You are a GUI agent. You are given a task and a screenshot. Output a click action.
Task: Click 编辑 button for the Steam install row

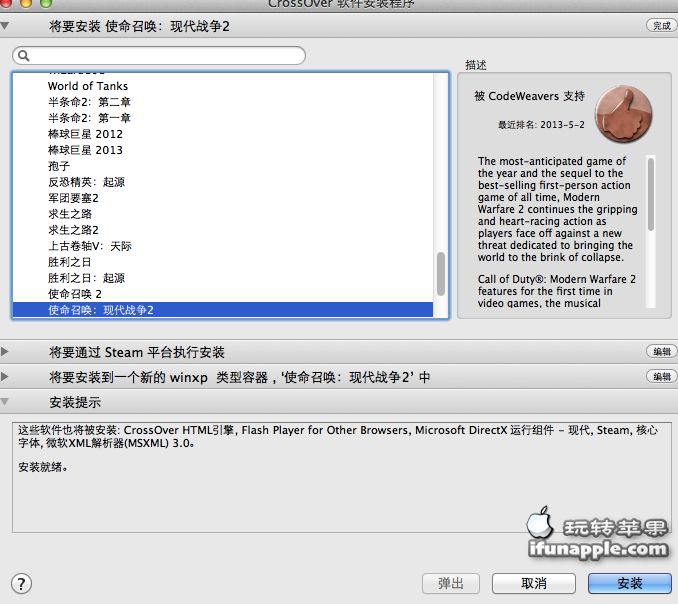662,352
